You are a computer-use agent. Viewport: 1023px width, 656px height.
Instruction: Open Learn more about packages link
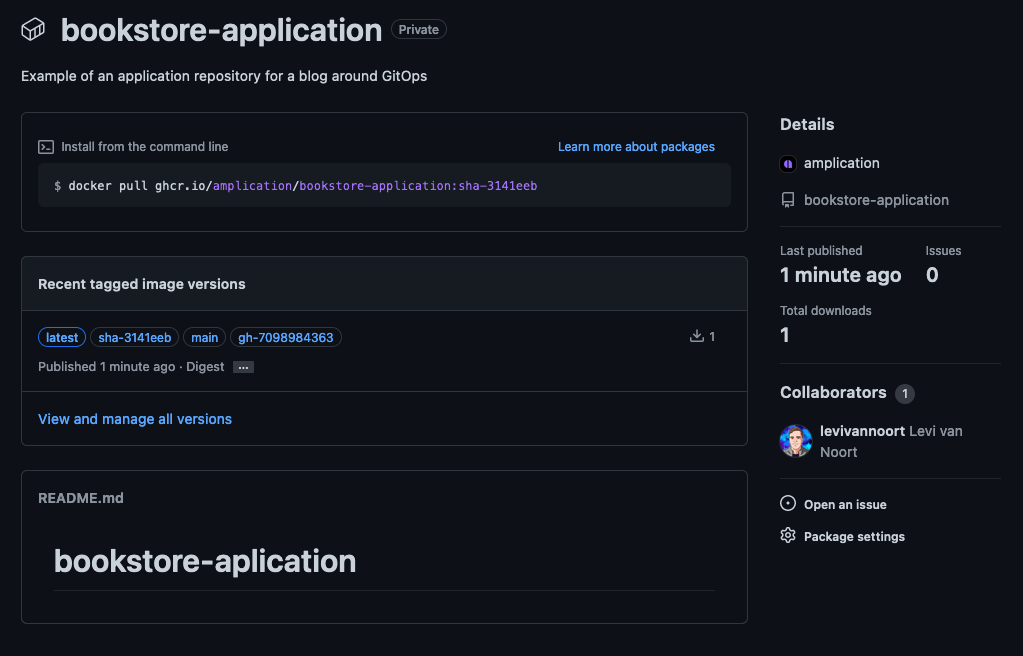[x=636, y=147]
